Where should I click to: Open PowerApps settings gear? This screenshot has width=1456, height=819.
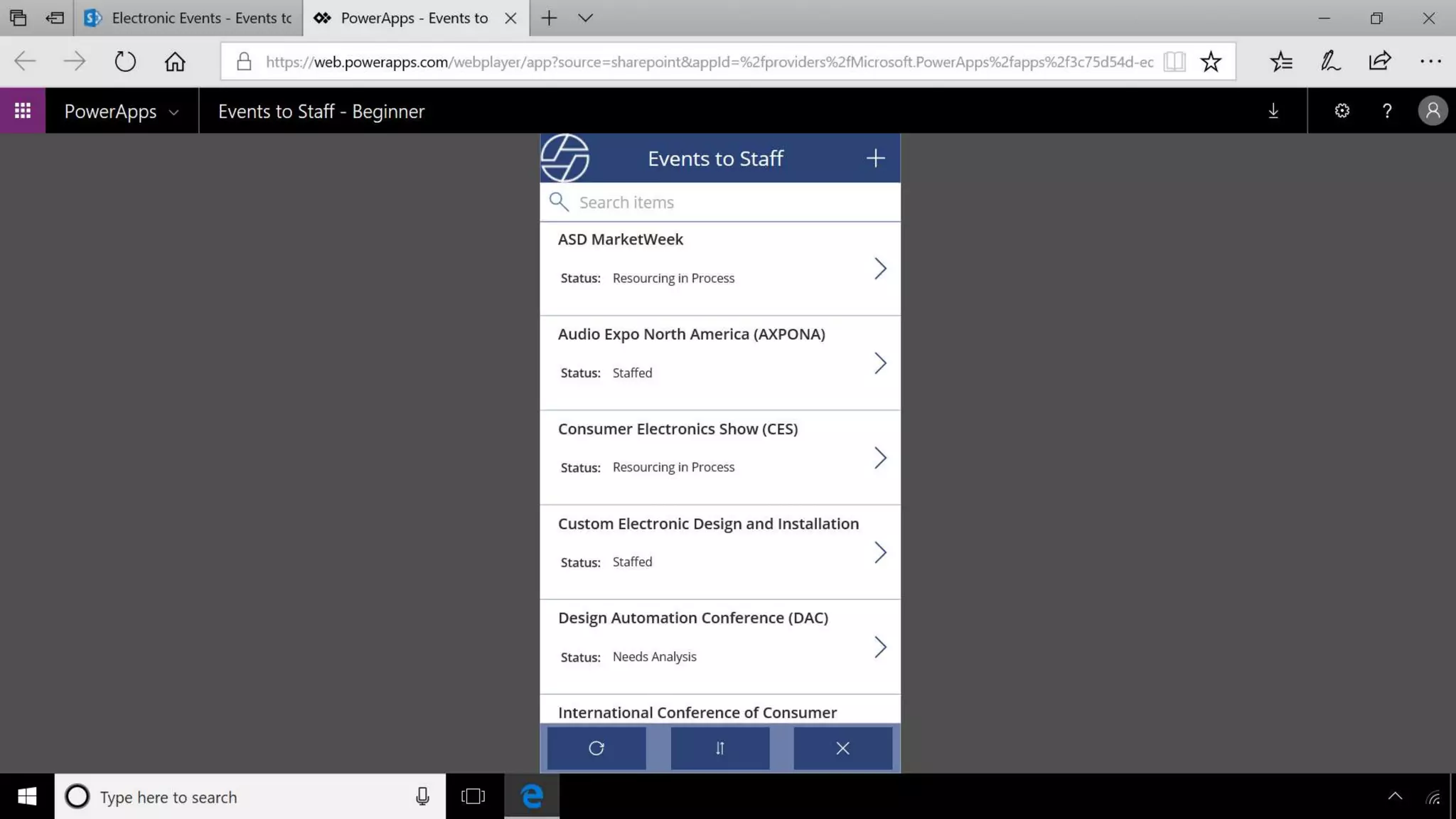[x=1342, y=111]
